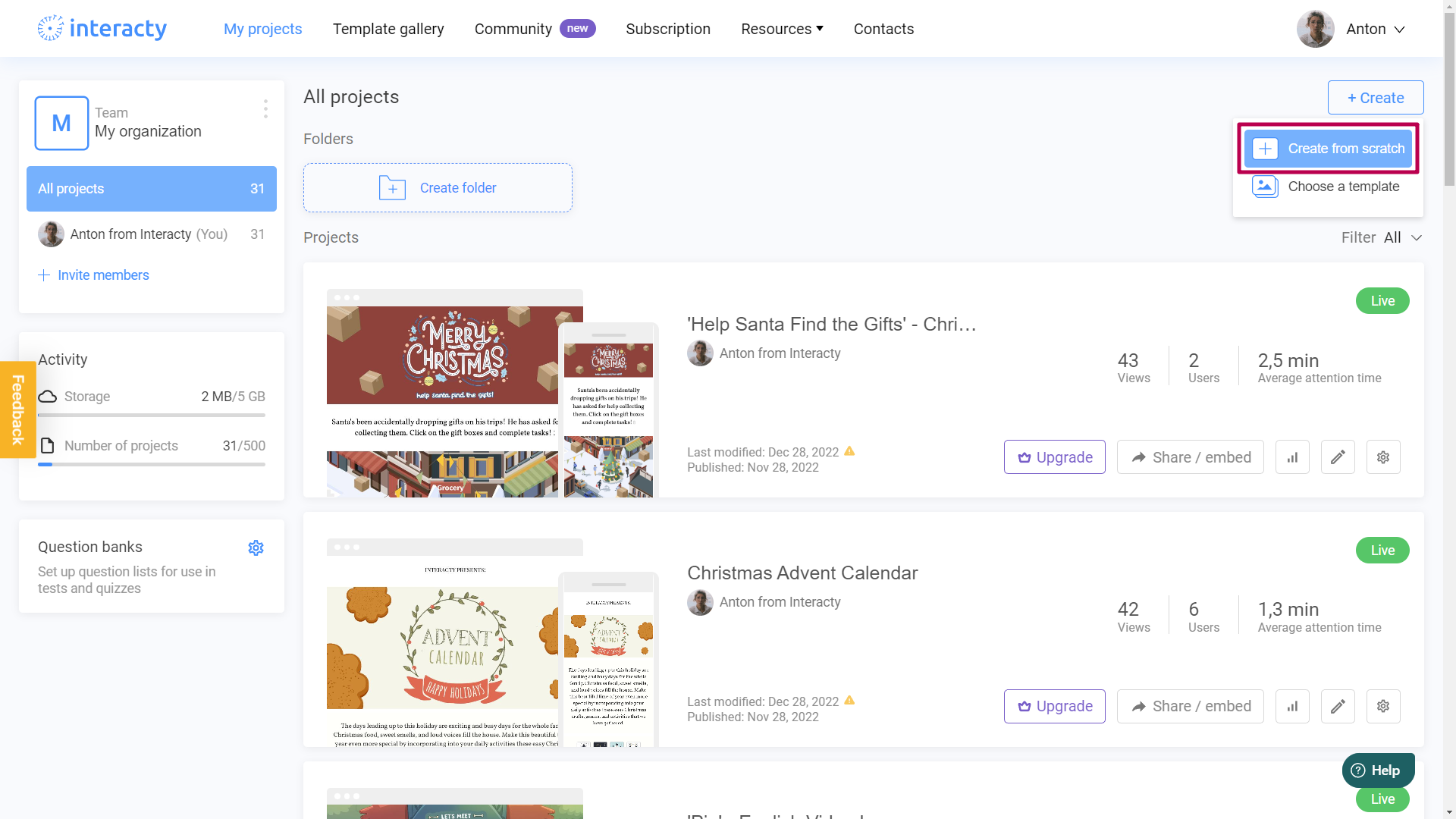Click the Question banks gear settings icon
The width and height of the screenshot is (1456, 819).
(256, 547)
